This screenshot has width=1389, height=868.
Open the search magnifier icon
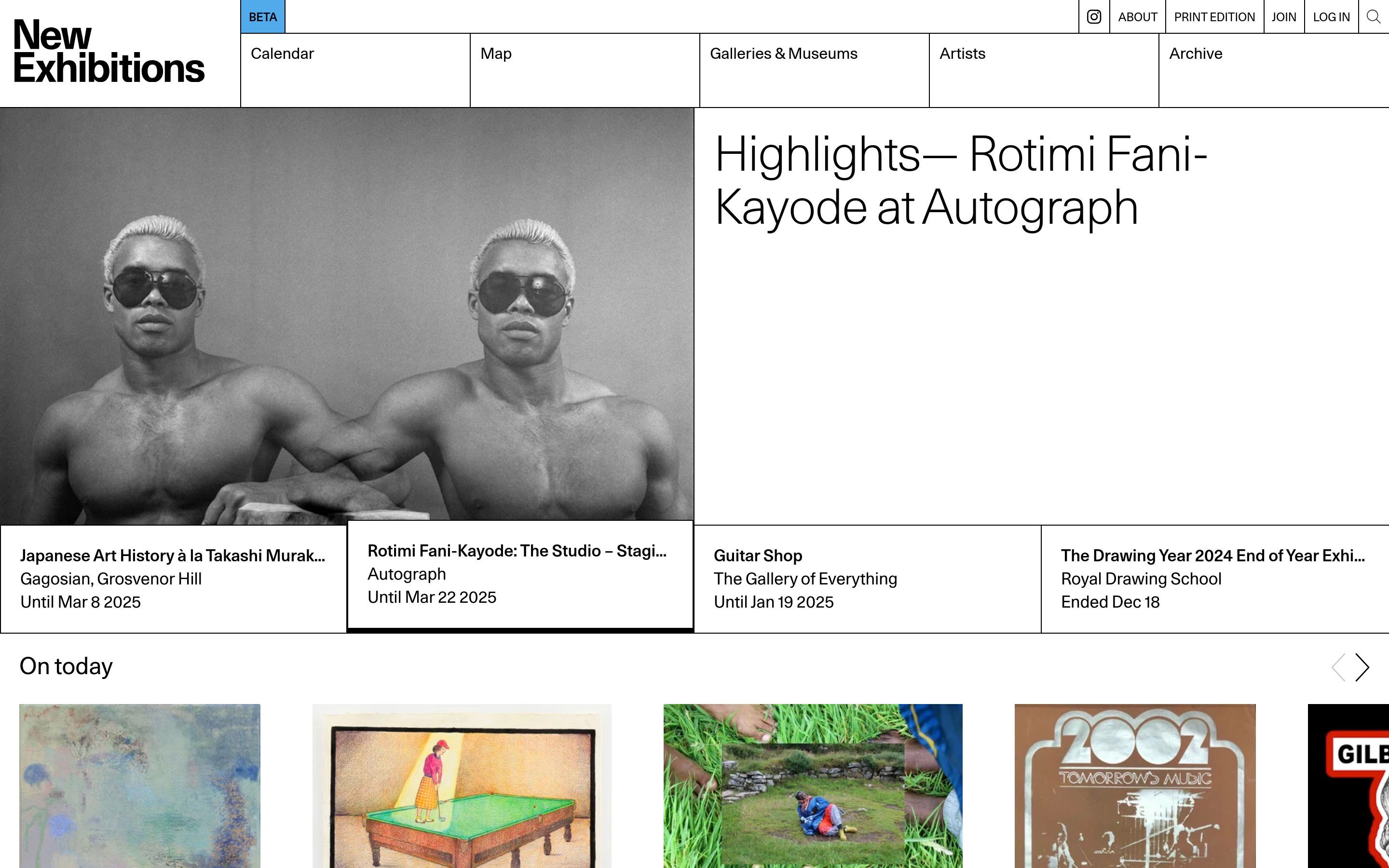(x=1374, y=17)
